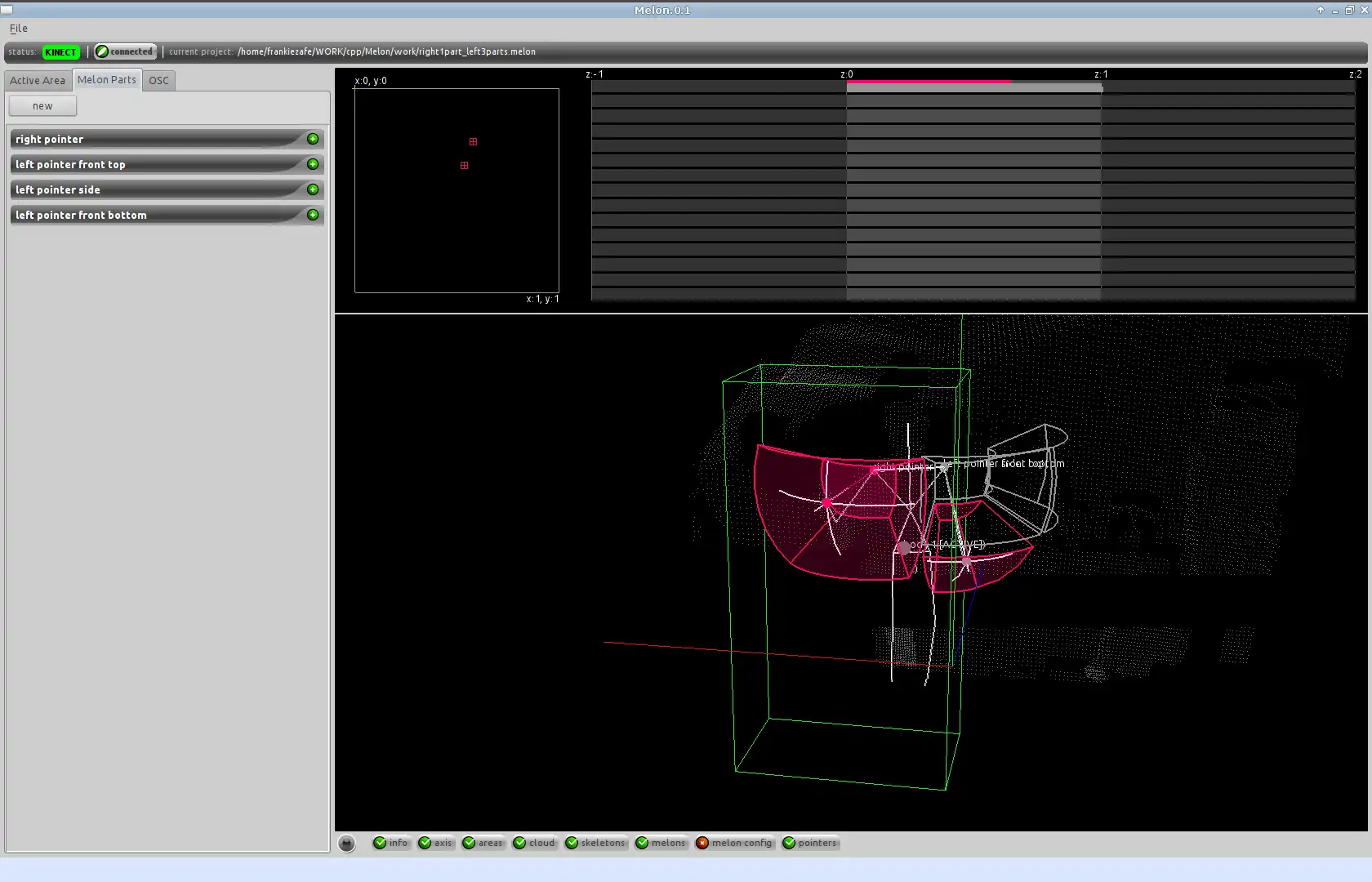Open the OSC tab
This screenshot has height=882, width=1372.
158,80
